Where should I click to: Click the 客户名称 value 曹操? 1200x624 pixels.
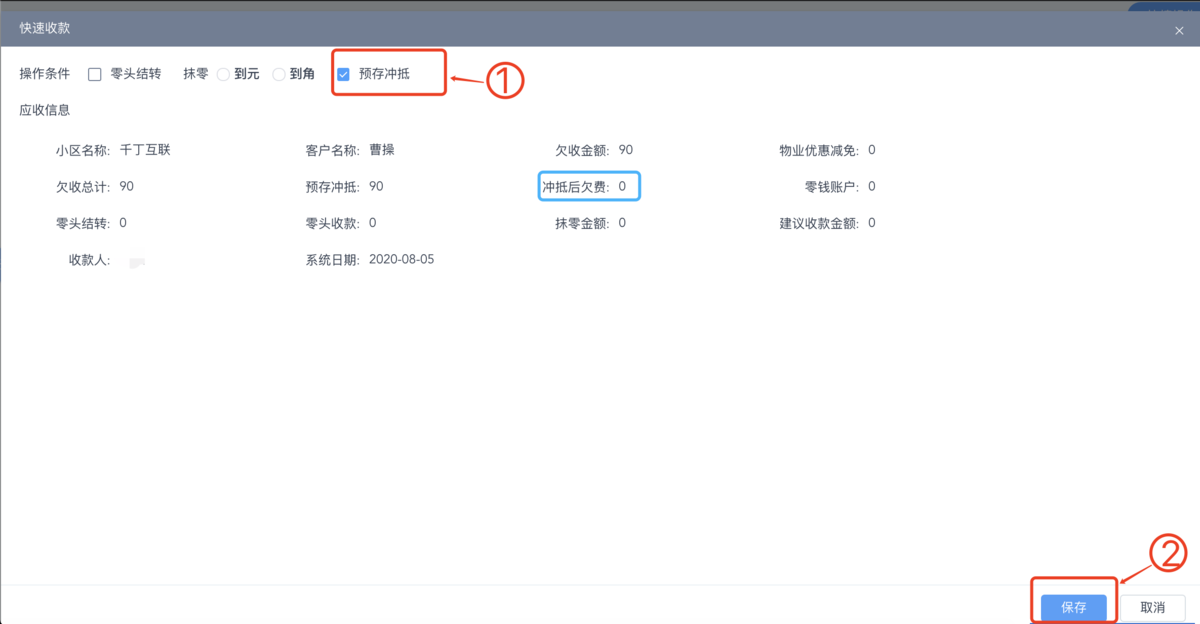(x=382, y=150)
